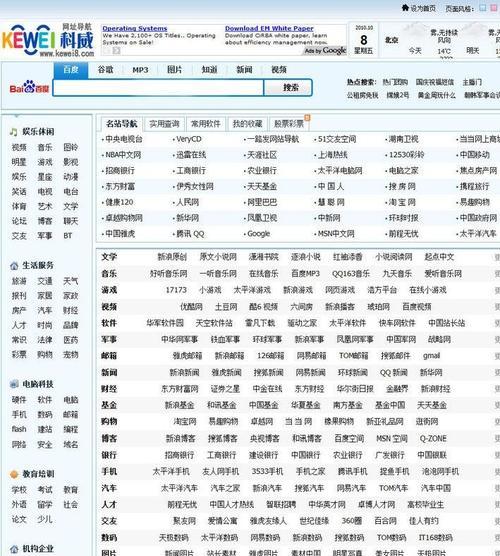Open the 淘 宝 网 link in 名站导航
This screenshot has width=500, height=556.
coord(402,202)
